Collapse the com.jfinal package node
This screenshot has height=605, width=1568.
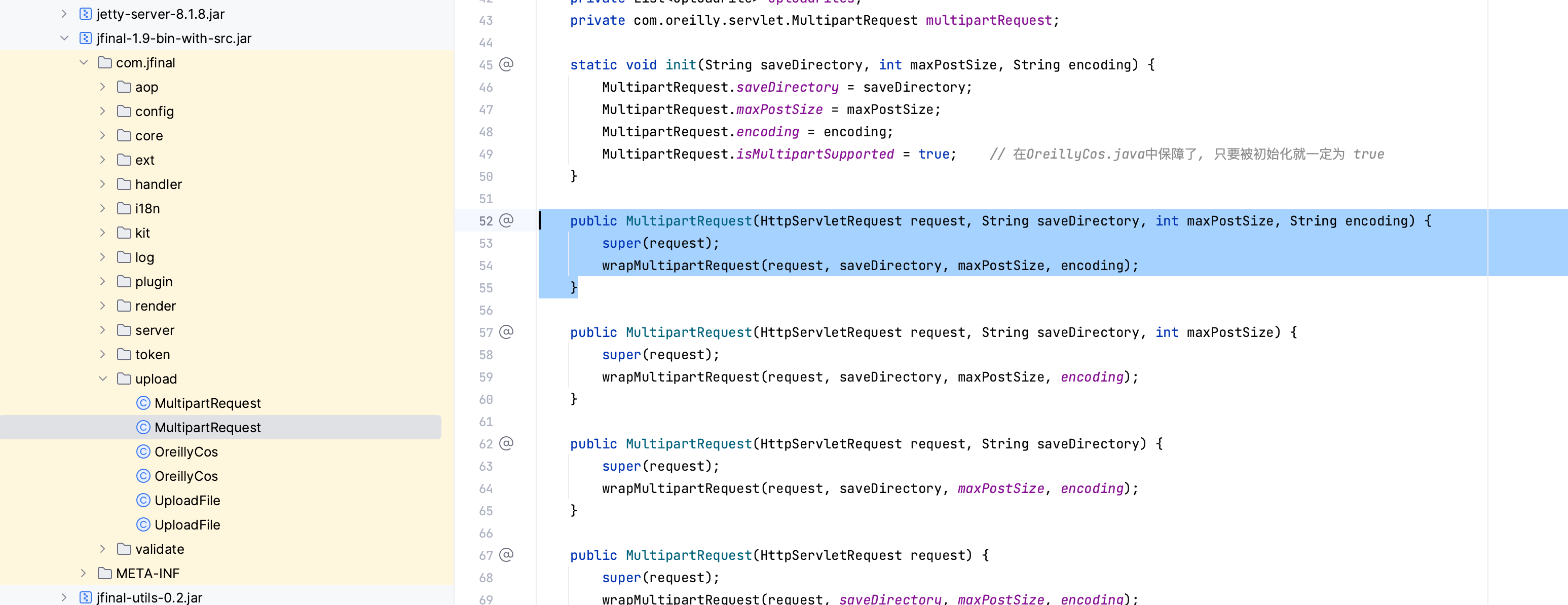click(84, 63)
